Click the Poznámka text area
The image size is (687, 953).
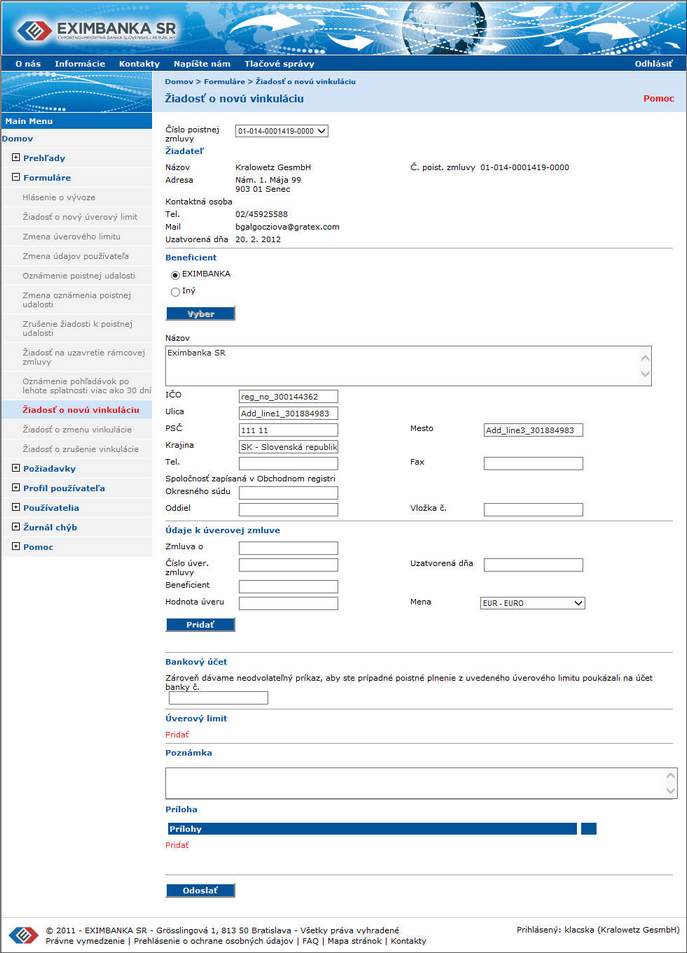pos(421,783)
